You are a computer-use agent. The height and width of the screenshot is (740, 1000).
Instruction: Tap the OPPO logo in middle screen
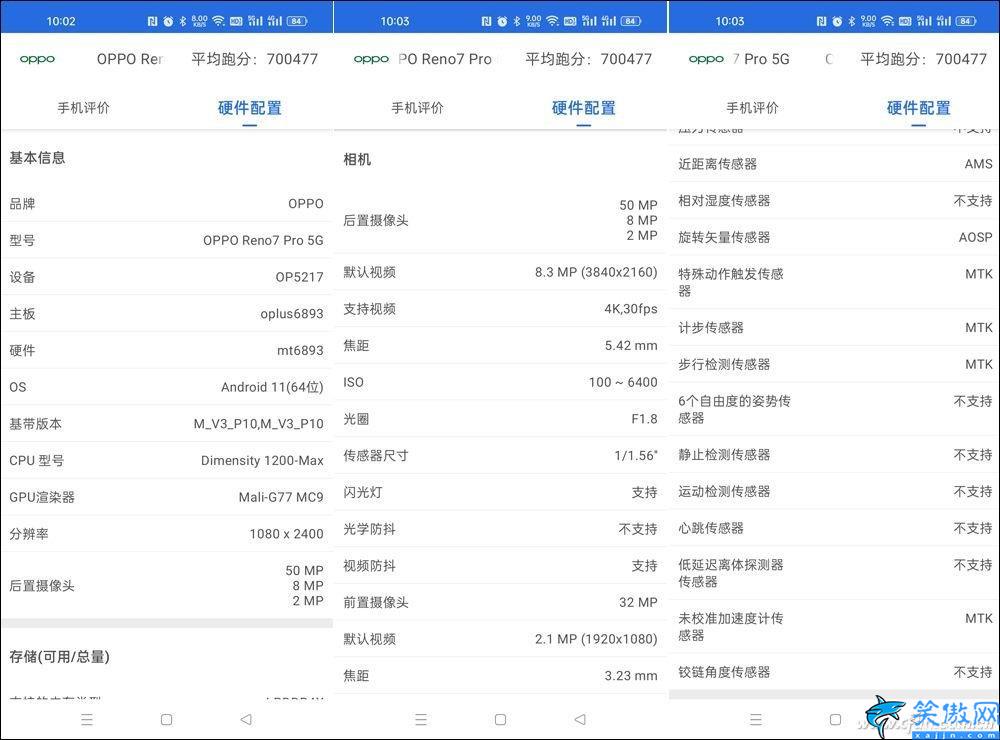[x=371, y=59]
